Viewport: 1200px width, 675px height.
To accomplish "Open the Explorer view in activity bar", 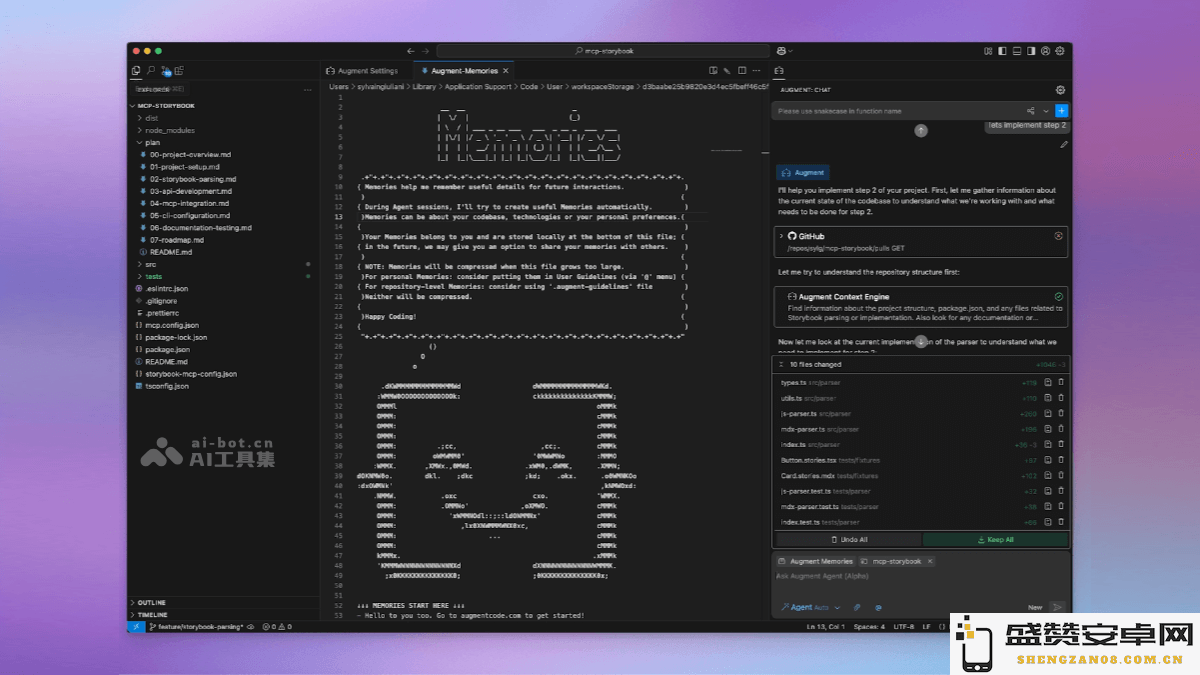I will (x=136, y=71).
